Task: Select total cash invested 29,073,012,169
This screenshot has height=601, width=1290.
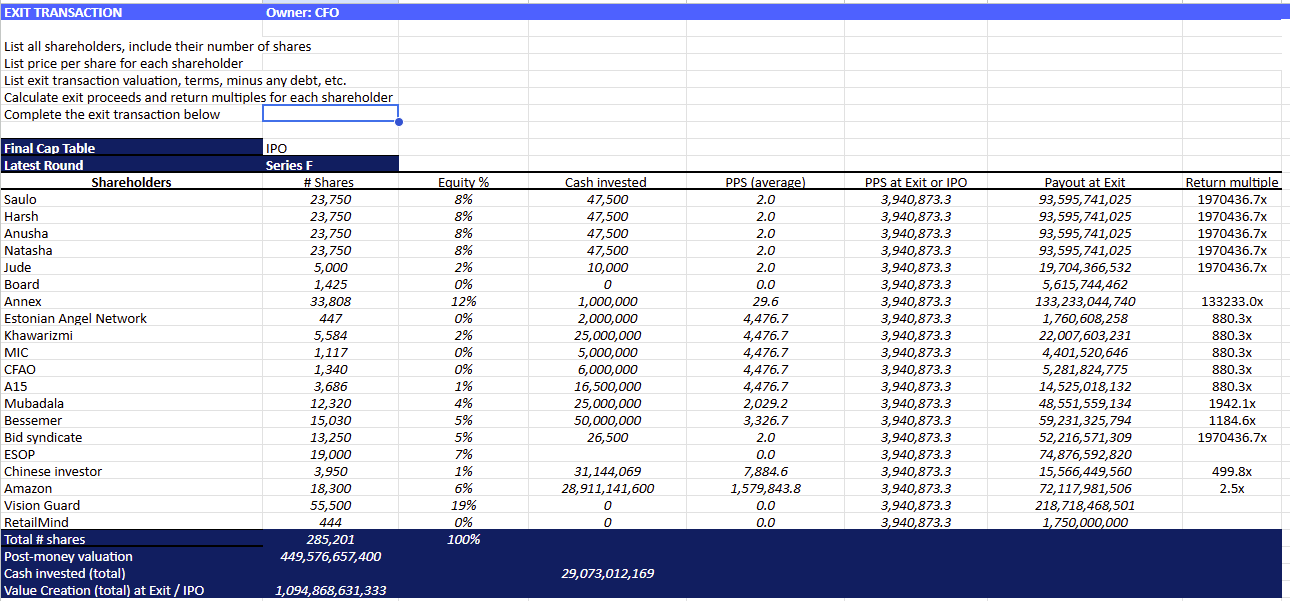Action: 607,573
